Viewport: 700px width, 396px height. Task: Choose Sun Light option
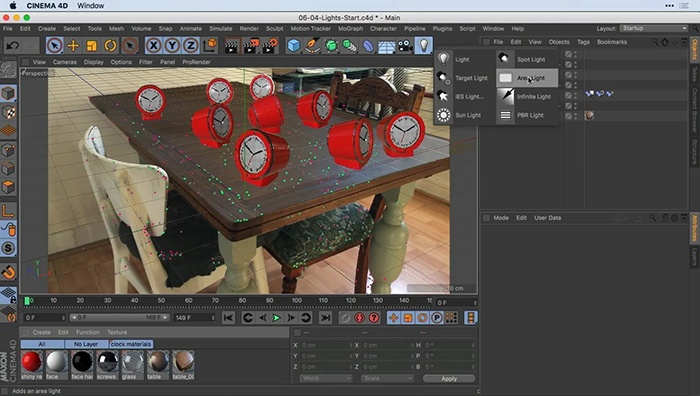pos(465,115)
